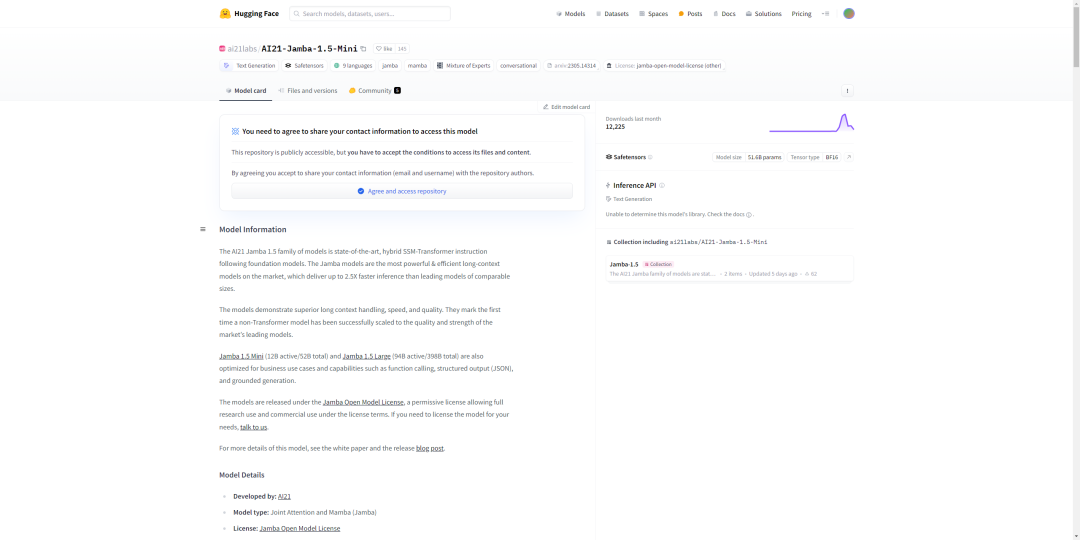The height and width of the screenshot is (540, 1080).
Task: Expand the extra navigation menu next to Pricing
Action: tap(825, 14)
